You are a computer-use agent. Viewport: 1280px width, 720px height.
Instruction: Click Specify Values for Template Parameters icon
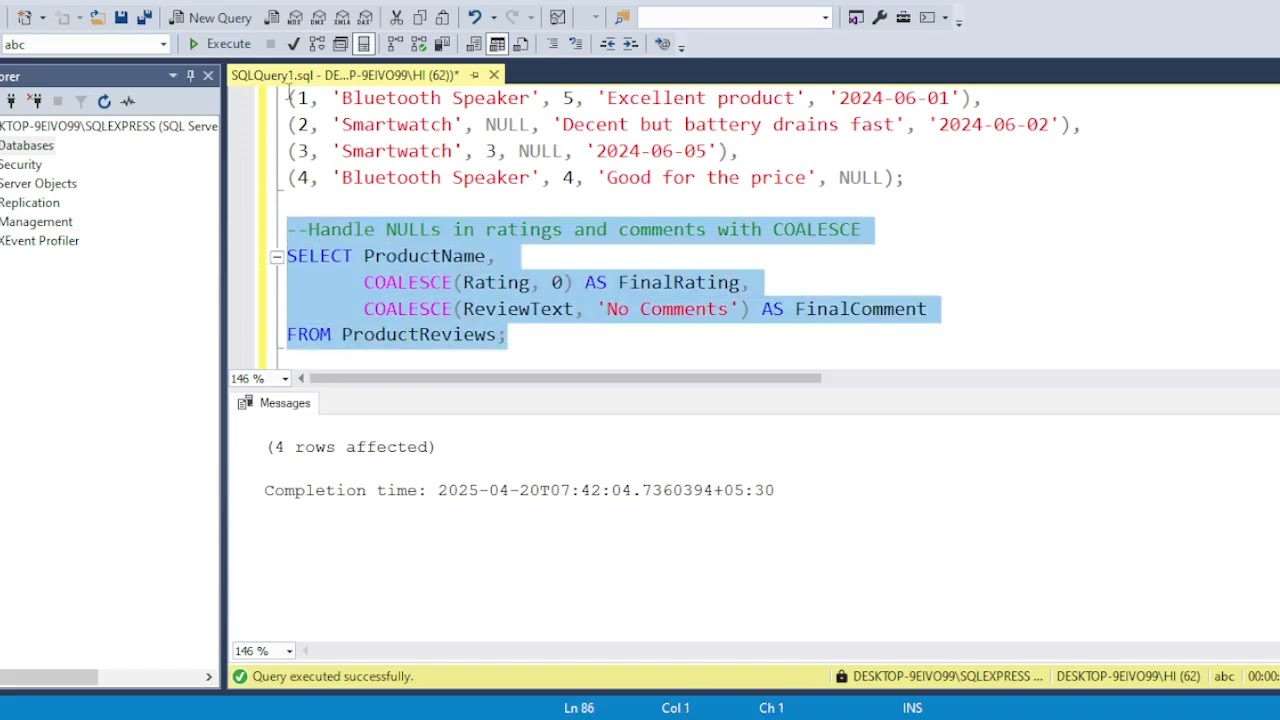coord(662,44)
